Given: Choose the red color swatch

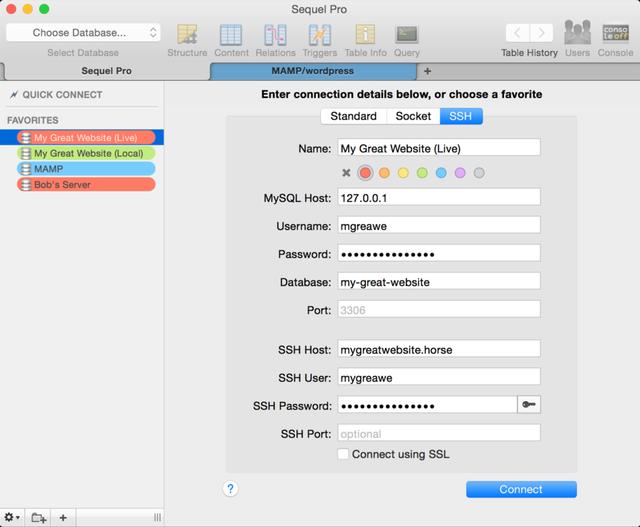Looking at the screenshot, I should (365, 173).
